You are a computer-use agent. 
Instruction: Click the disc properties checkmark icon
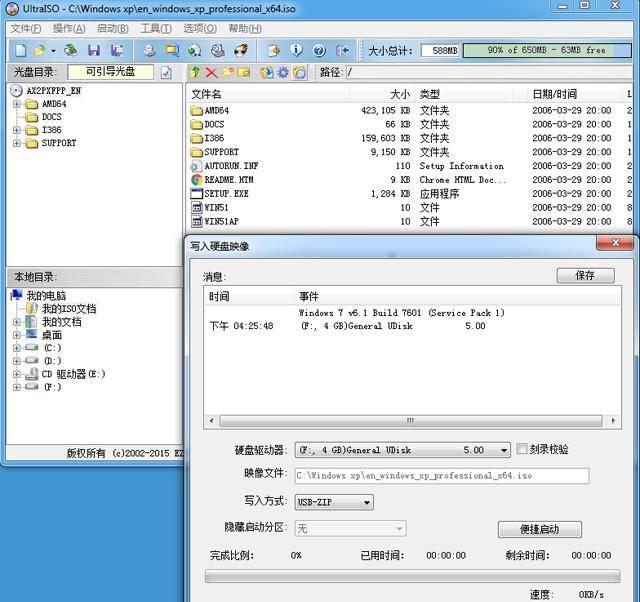click(x=166, y=73)
